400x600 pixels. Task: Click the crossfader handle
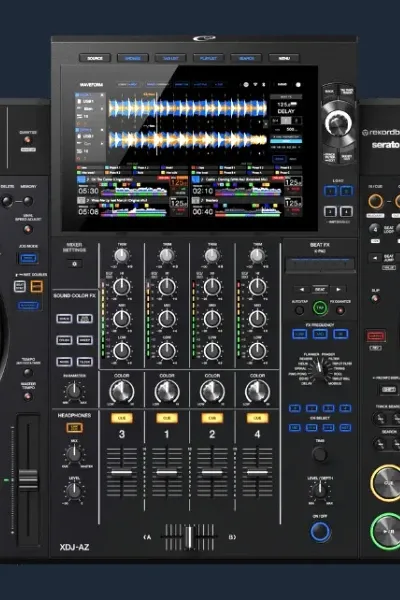(189, 537)
